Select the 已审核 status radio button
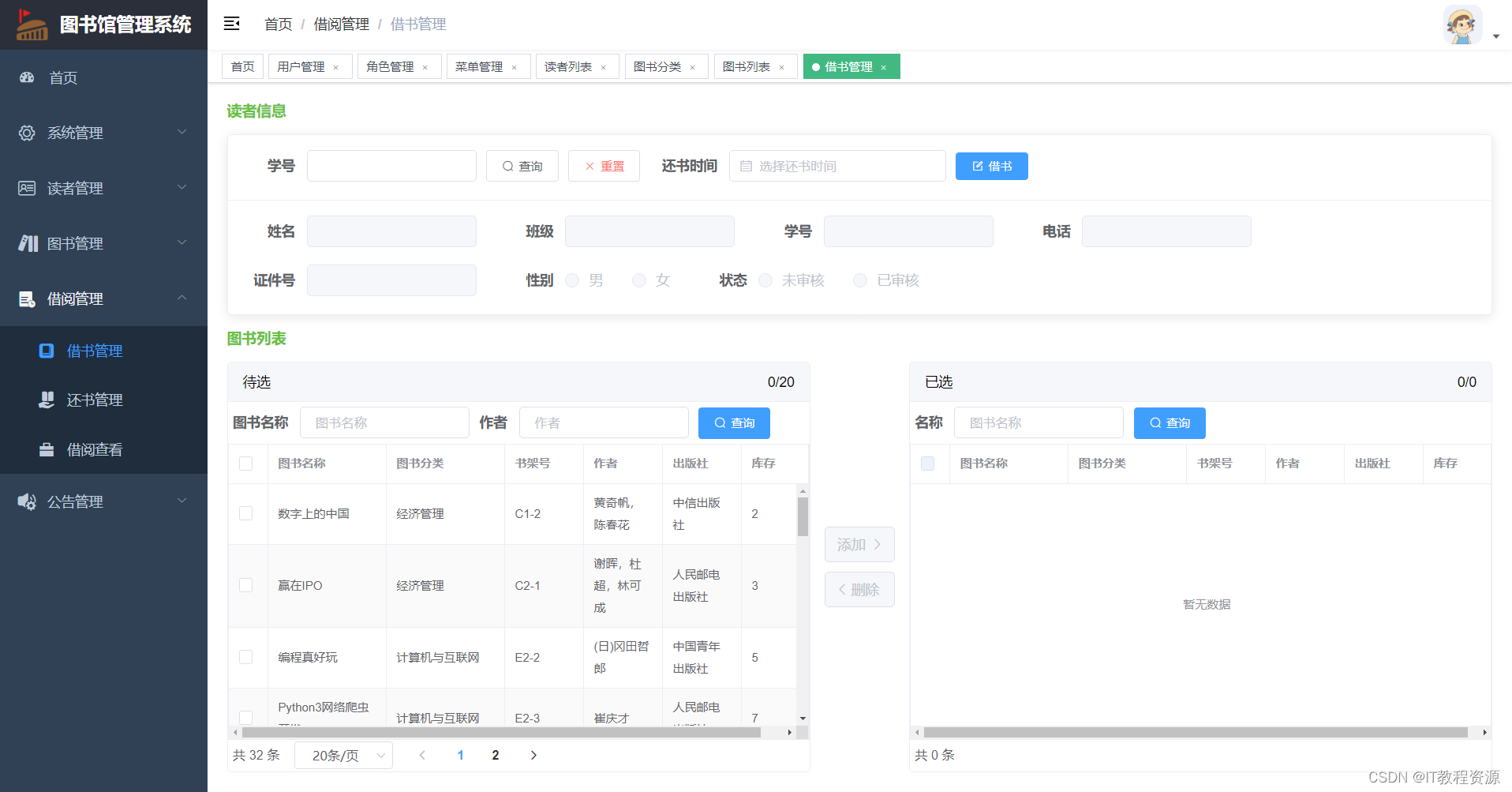Screen dimensions: 1512x792 click(859, 280)
